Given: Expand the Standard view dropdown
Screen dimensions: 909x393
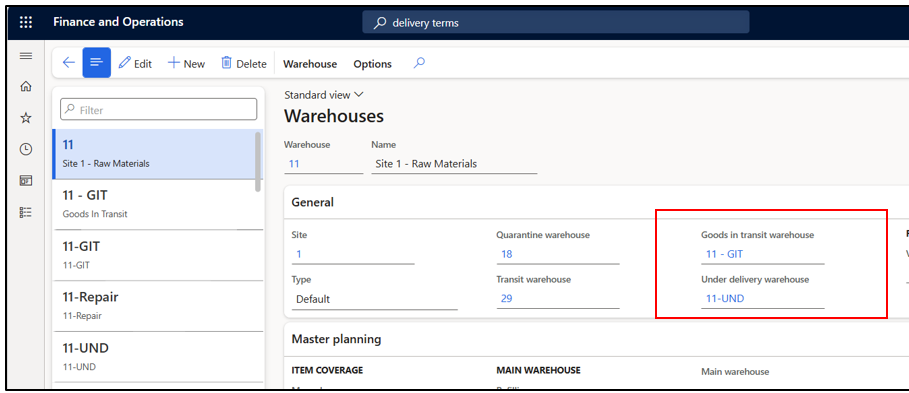Looking at the screenshot, I should click(x=323, y=94).
